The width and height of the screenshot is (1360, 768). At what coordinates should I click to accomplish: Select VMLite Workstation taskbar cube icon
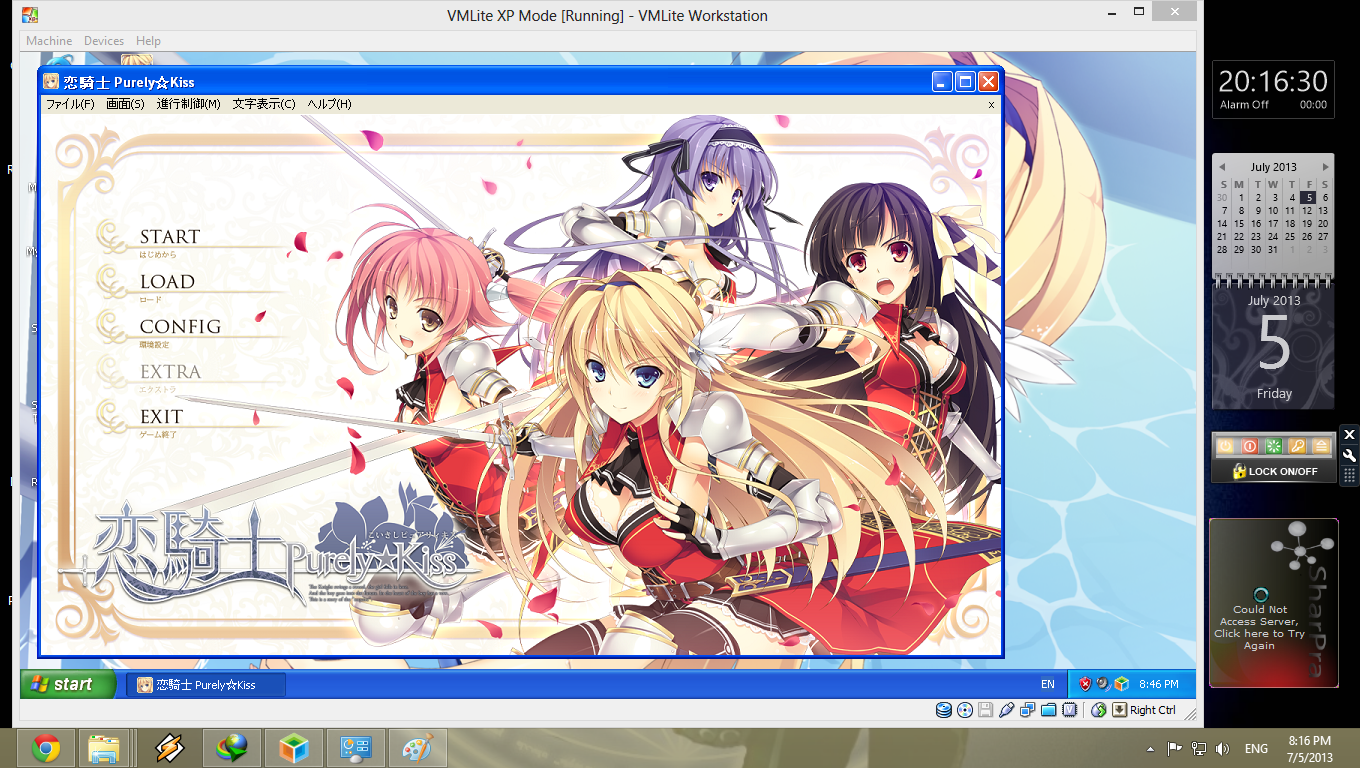click(294, 748)
